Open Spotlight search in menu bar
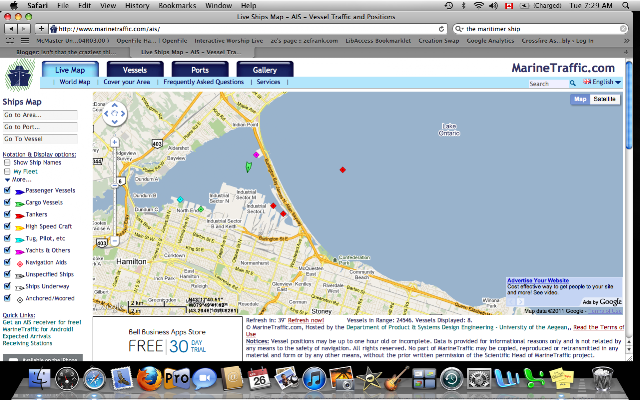640x400 pixels. [x=625, y=5]
